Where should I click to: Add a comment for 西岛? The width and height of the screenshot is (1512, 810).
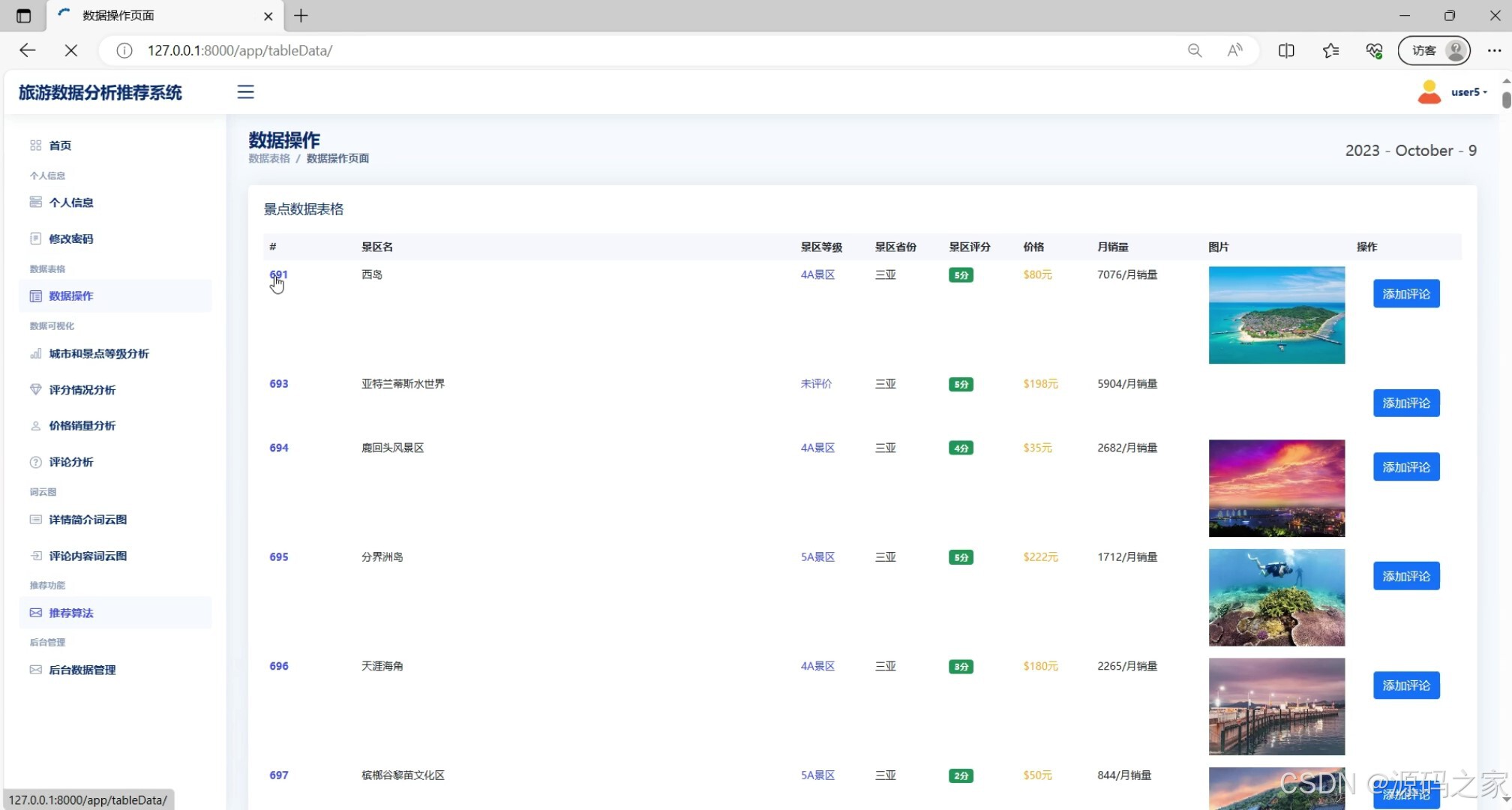tap(1406, 294)
